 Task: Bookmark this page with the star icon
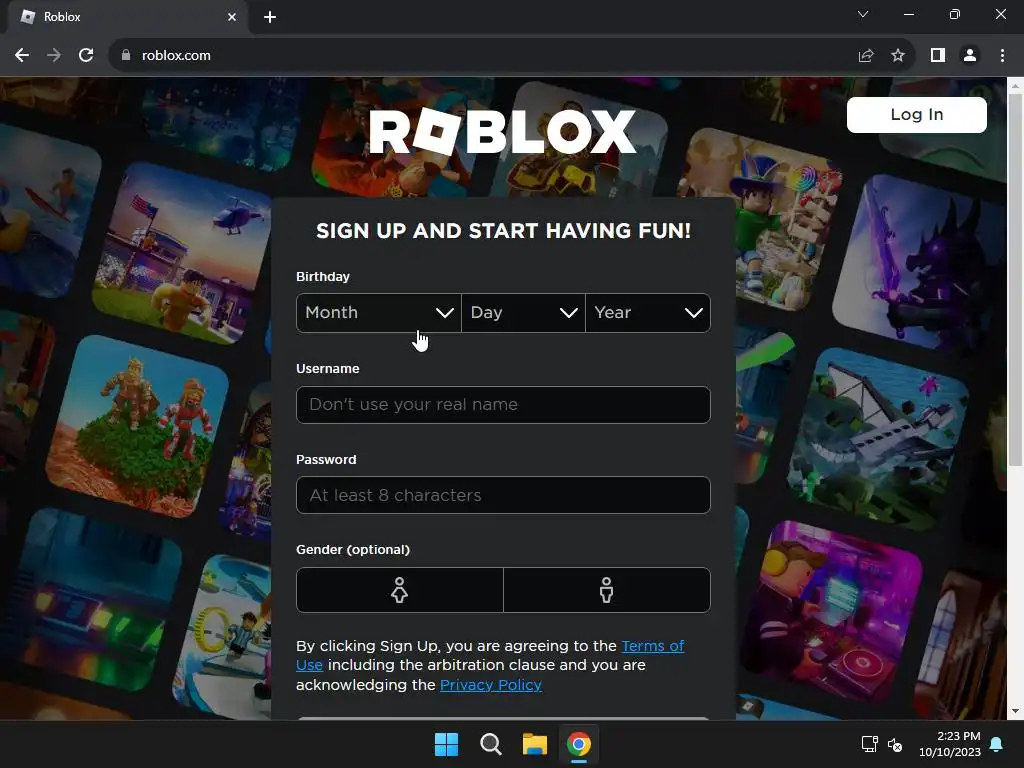[898, 56]
